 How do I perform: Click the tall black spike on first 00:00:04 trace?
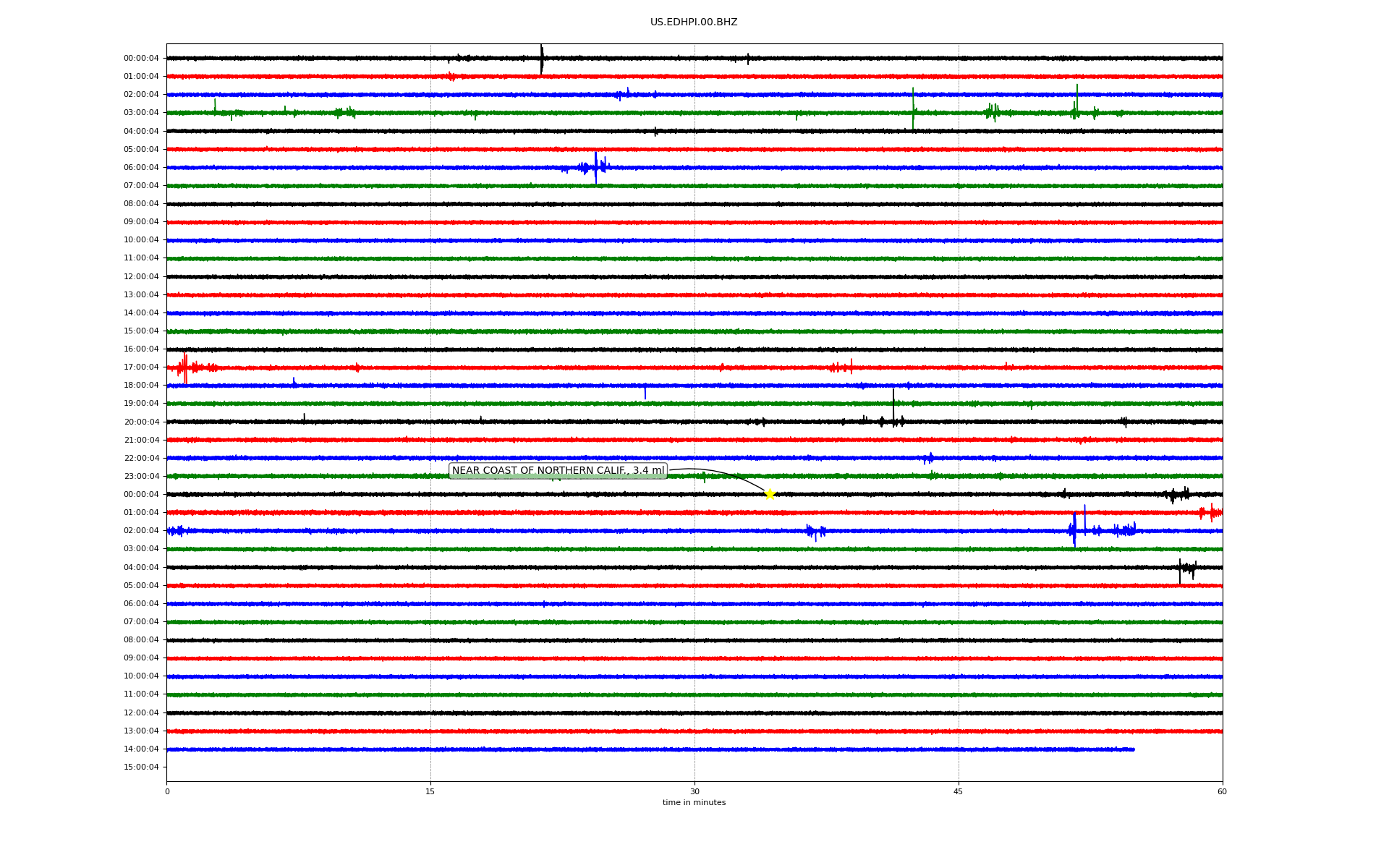(541, 59)
